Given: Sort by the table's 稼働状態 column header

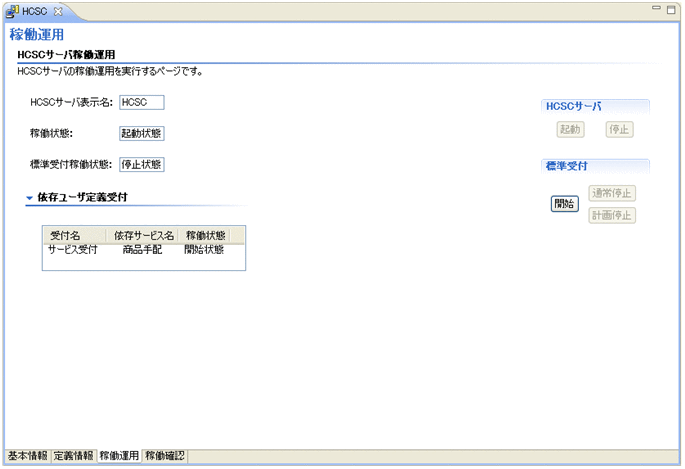Looking at the screenshot, I should point(205,236).
